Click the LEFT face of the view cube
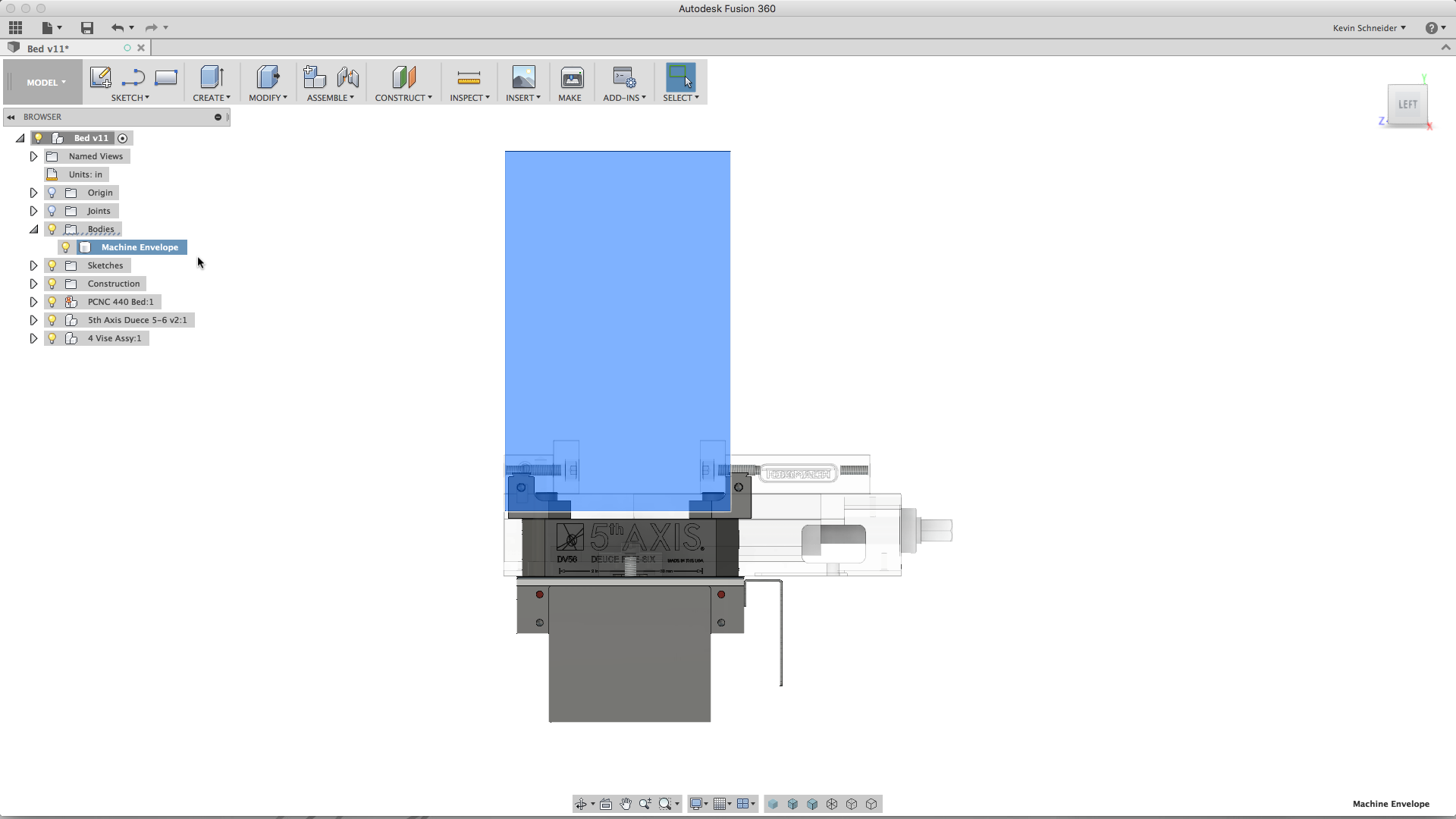Viewport: 1456px width, 819px height. [x=1407, y=105]
